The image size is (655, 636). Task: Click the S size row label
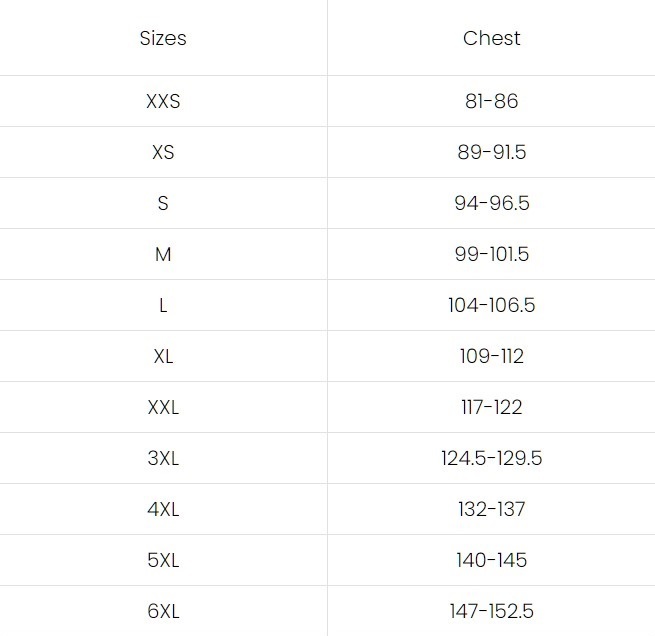coord(163,203)
